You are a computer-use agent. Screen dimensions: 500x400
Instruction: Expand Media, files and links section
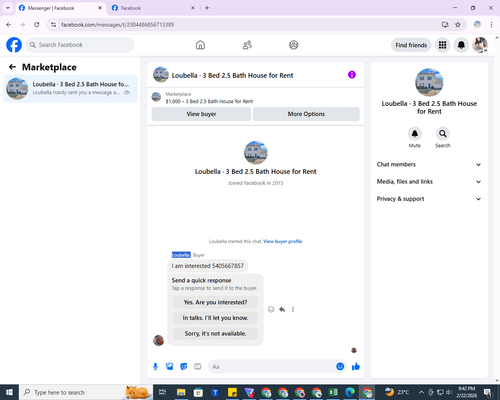pos(429,182)
